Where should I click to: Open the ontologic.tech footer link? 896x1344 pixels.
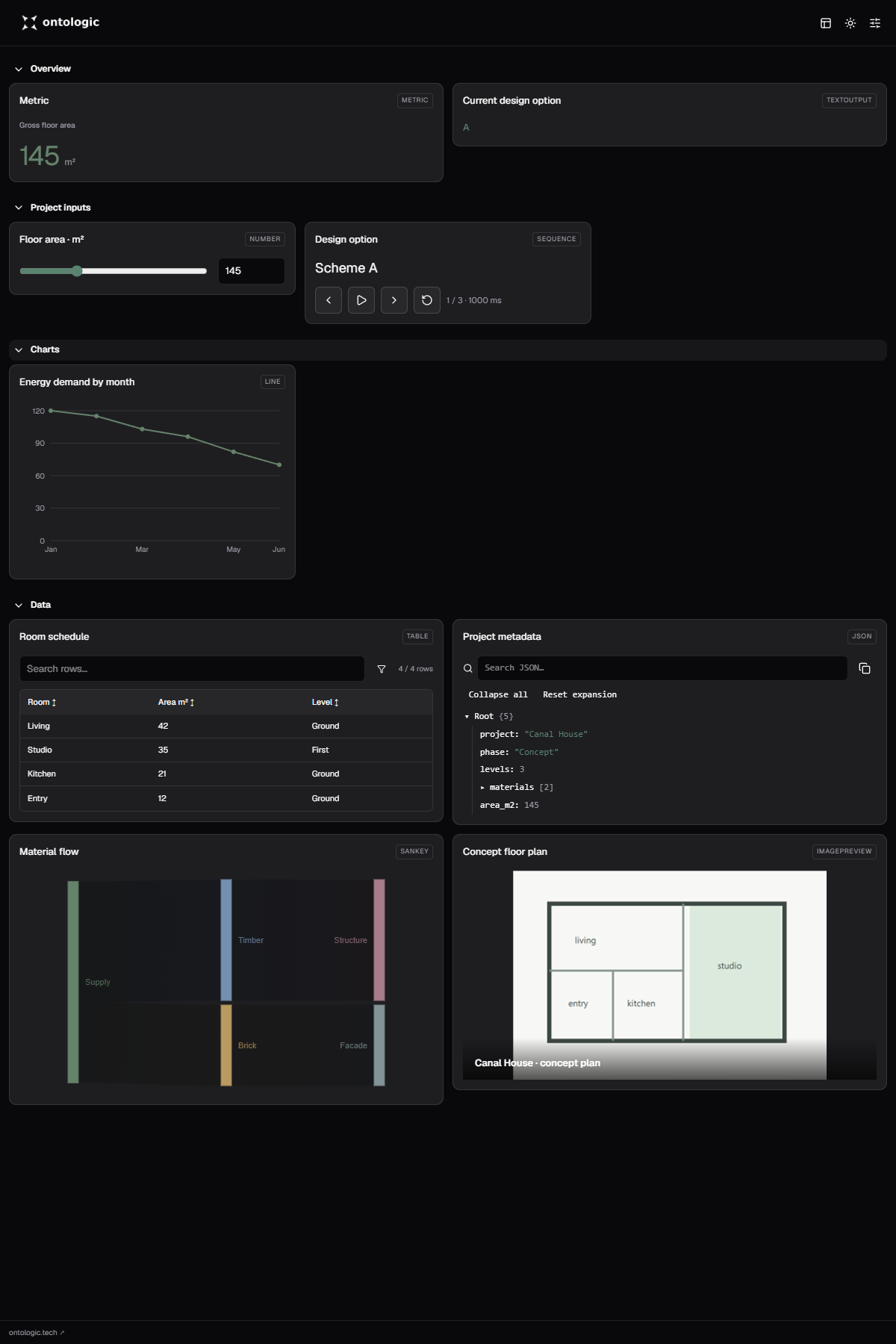pyautogui.click(x=37, y=1333)
